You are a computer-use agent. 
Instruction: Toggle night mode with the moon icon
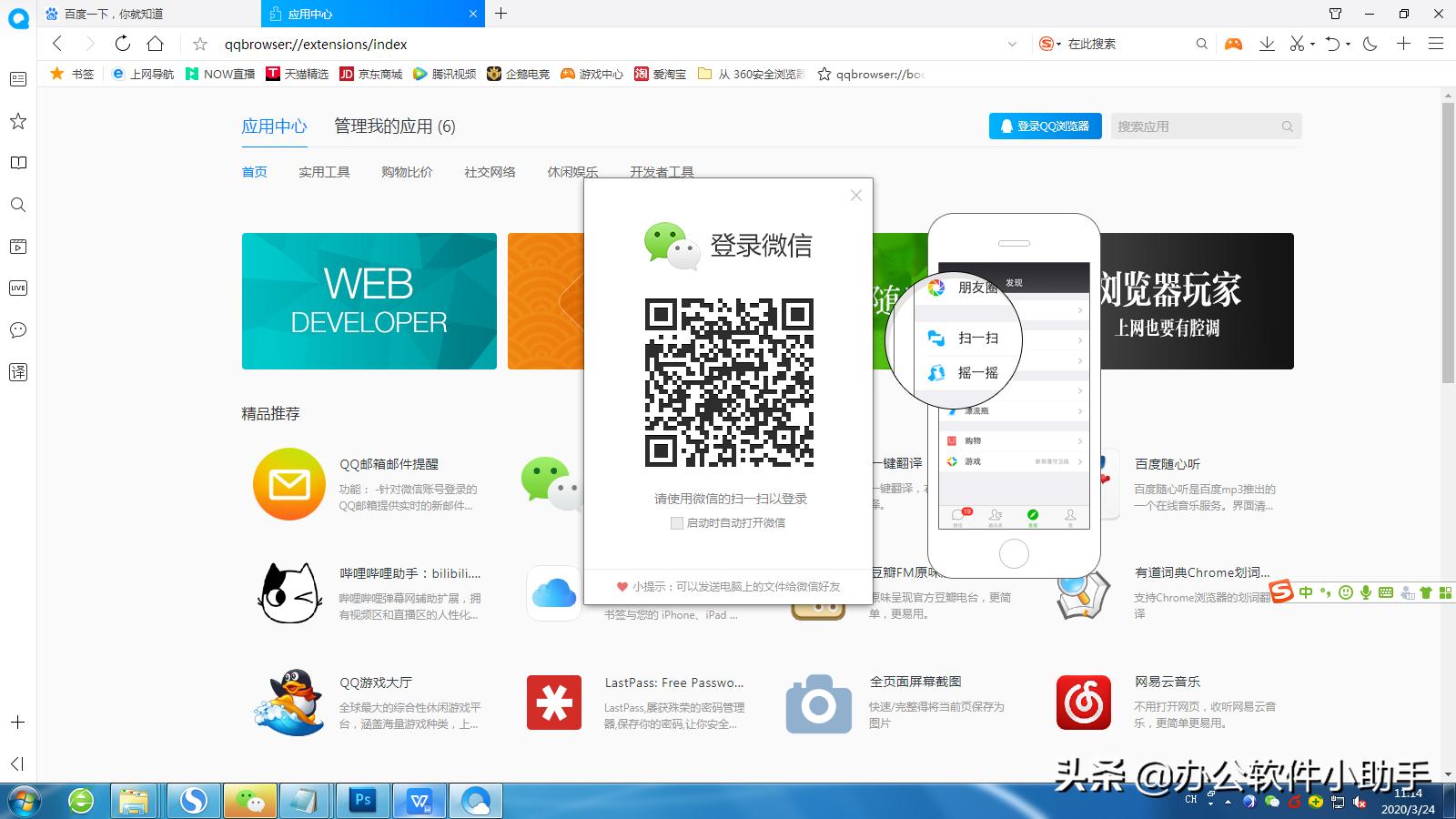pyautogui.click(x=1370, y=43)
